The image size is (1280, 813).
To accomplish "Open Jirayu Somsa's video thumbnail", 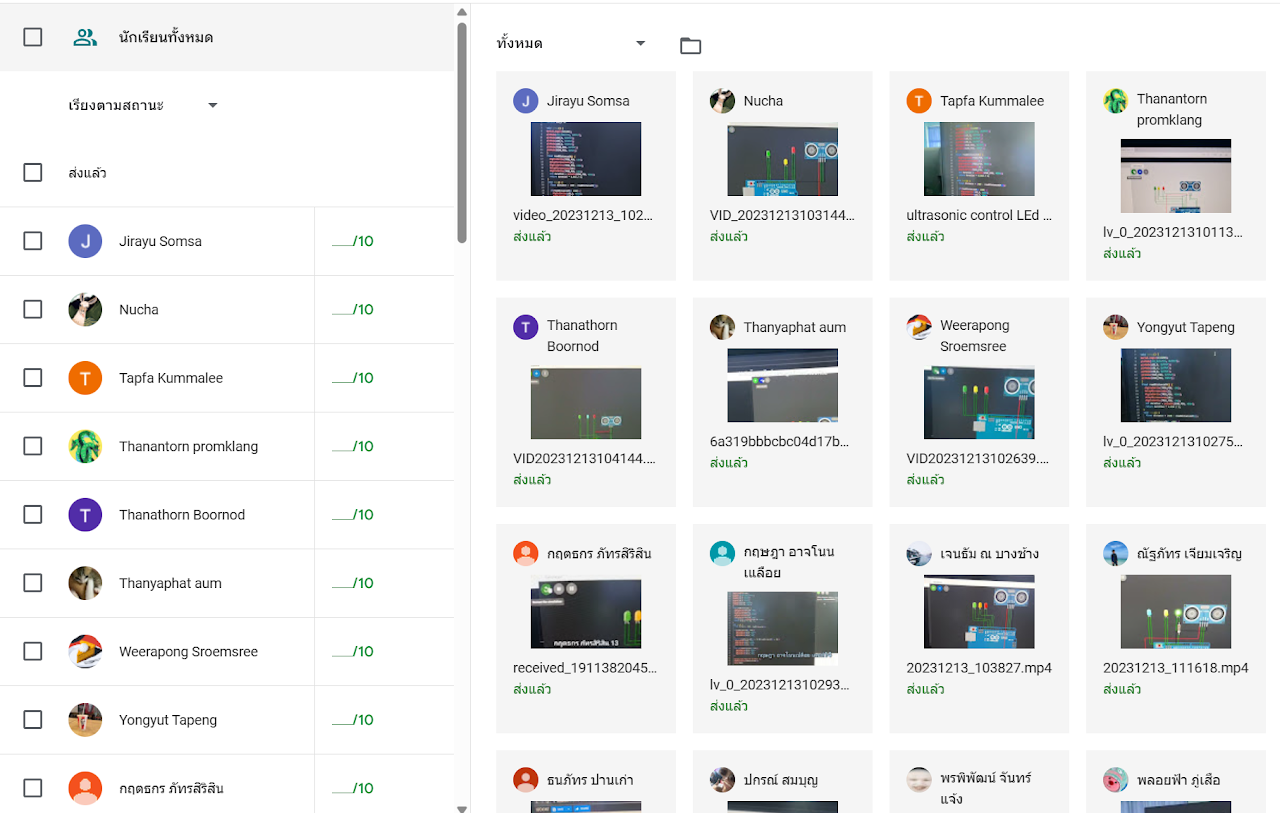I will pyautogui.click(x=586, y=159).
